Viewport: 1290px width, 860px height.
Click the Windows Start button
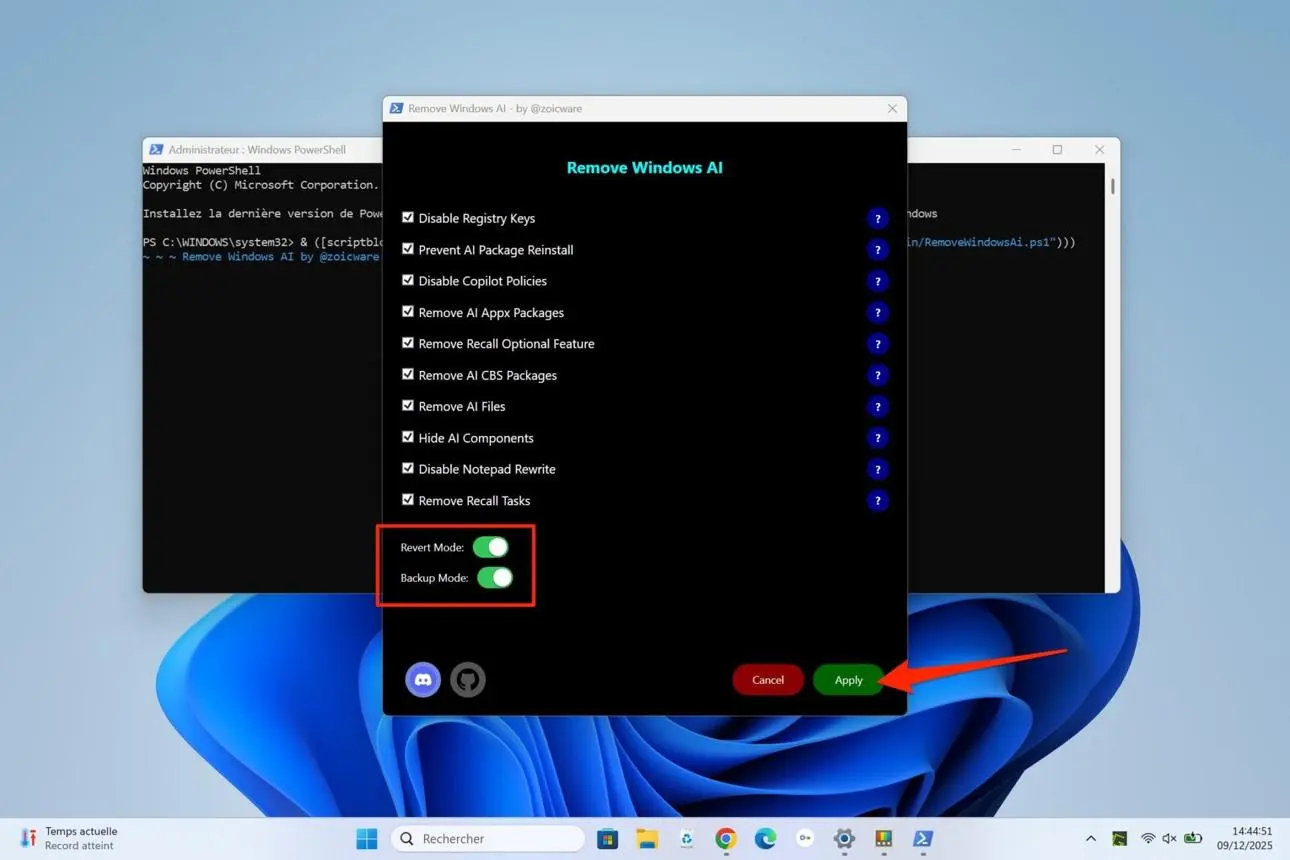coord(367,839)
